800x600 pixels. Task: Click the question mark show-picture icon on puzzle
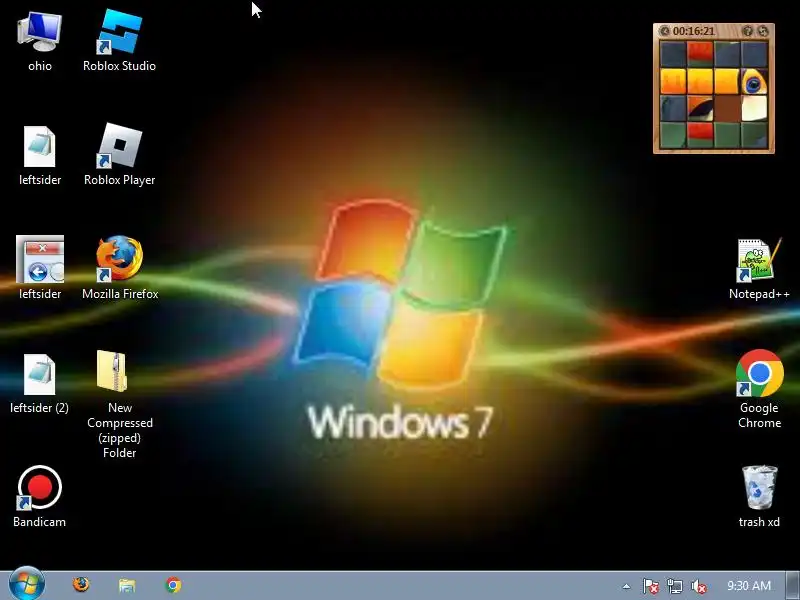coord(747,31)
